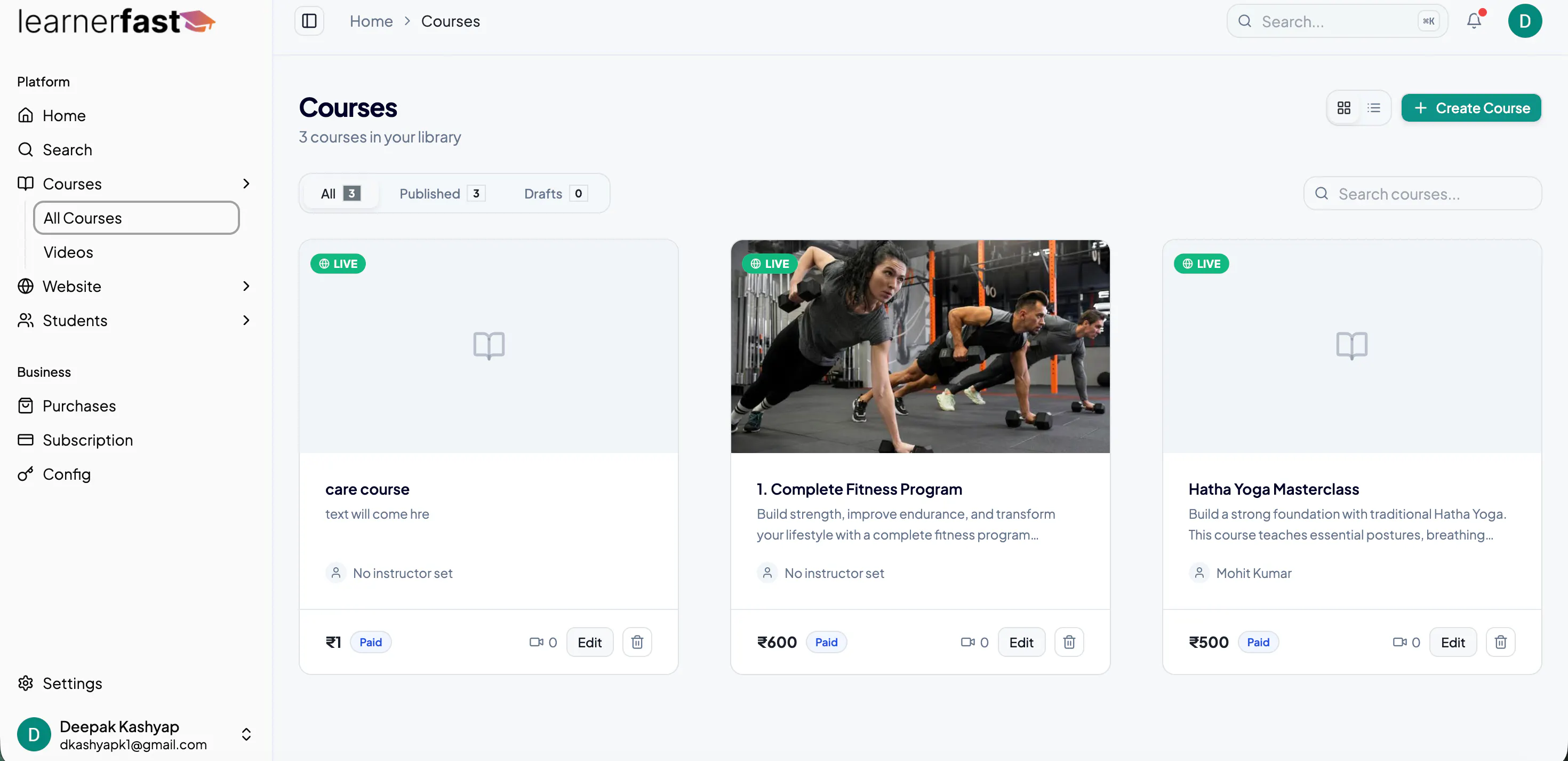Image resolution: width=1568 pixels, height=761 pixels.
Task: Open the D user avatar menu
Action: (x=1525, y=21)
